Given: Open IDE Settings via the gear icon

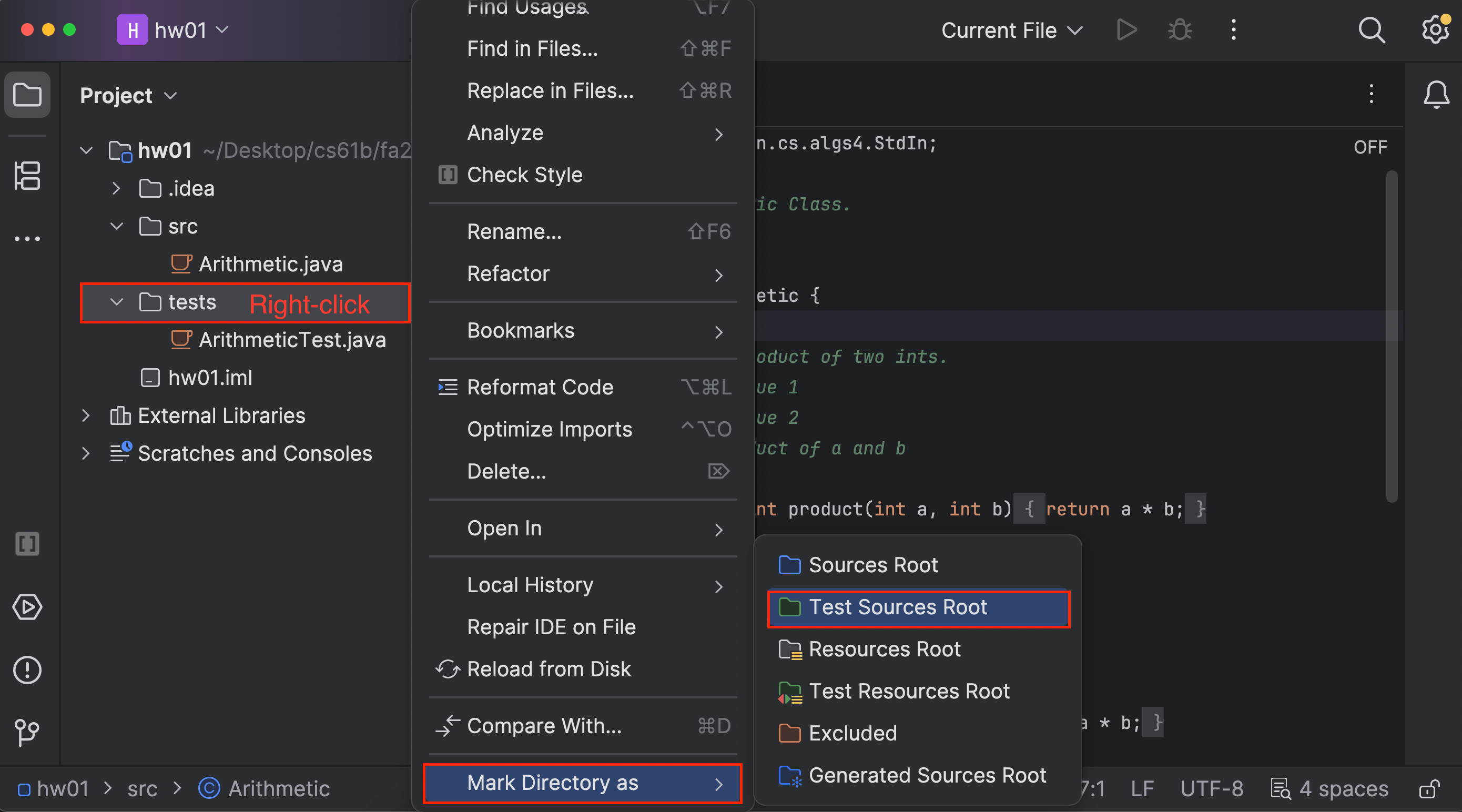Looking at the screenshot, I should point(1435,30).
